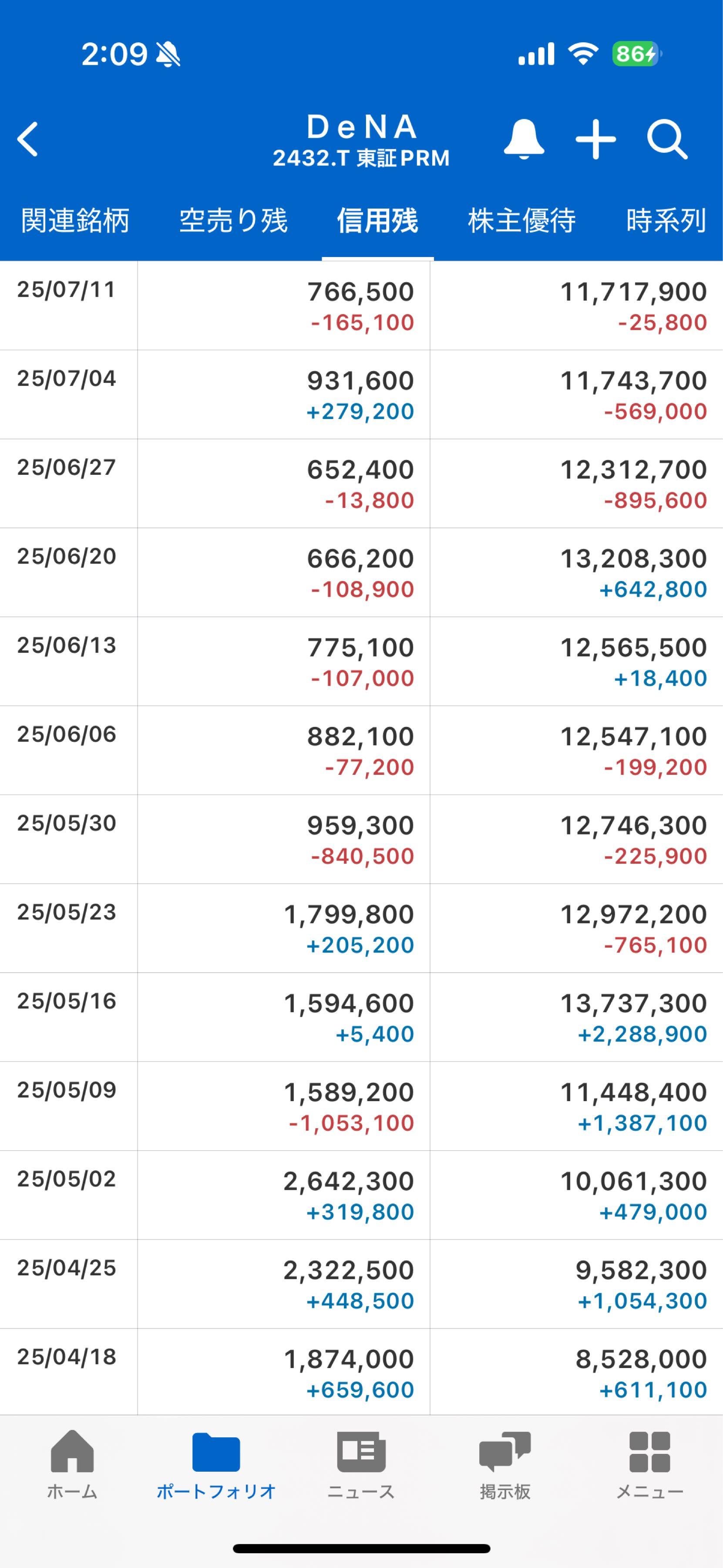Tap the back arrow icon
The height and width of the screenshot is (1568, 723).
tap(28, 139)
